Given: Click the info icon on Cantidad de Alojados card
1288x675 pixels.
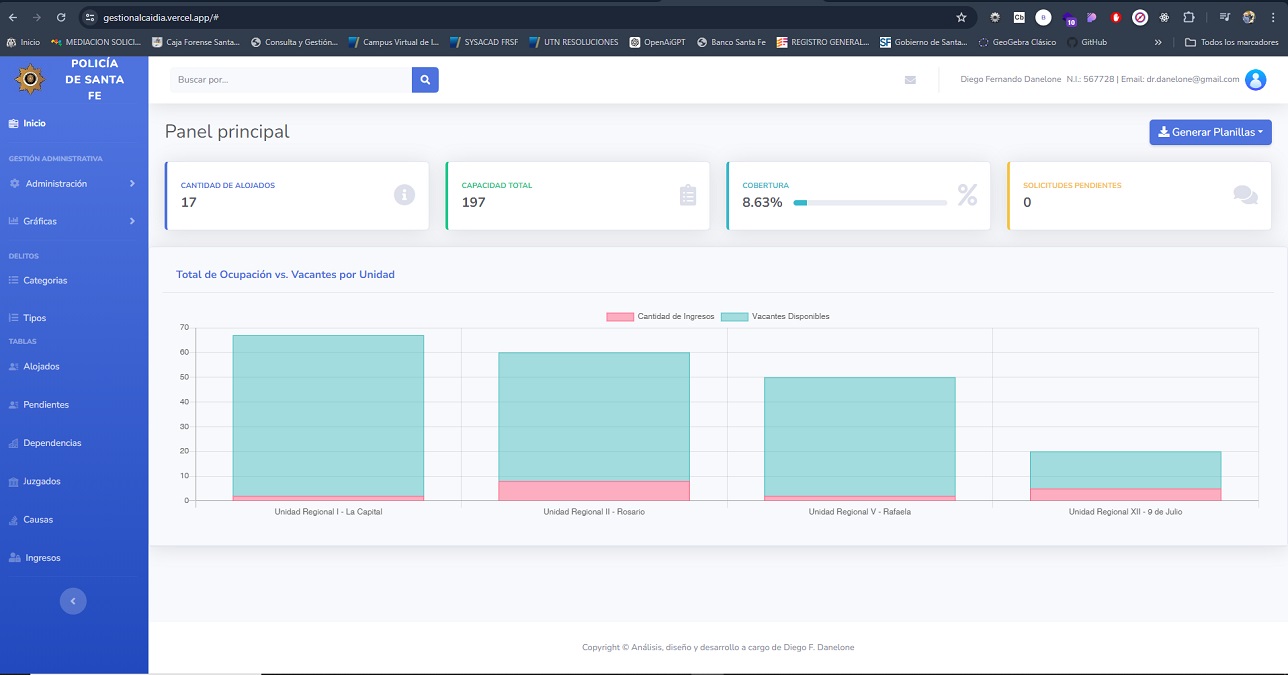Looking at the screenshot, I should (x=404, y=195).
